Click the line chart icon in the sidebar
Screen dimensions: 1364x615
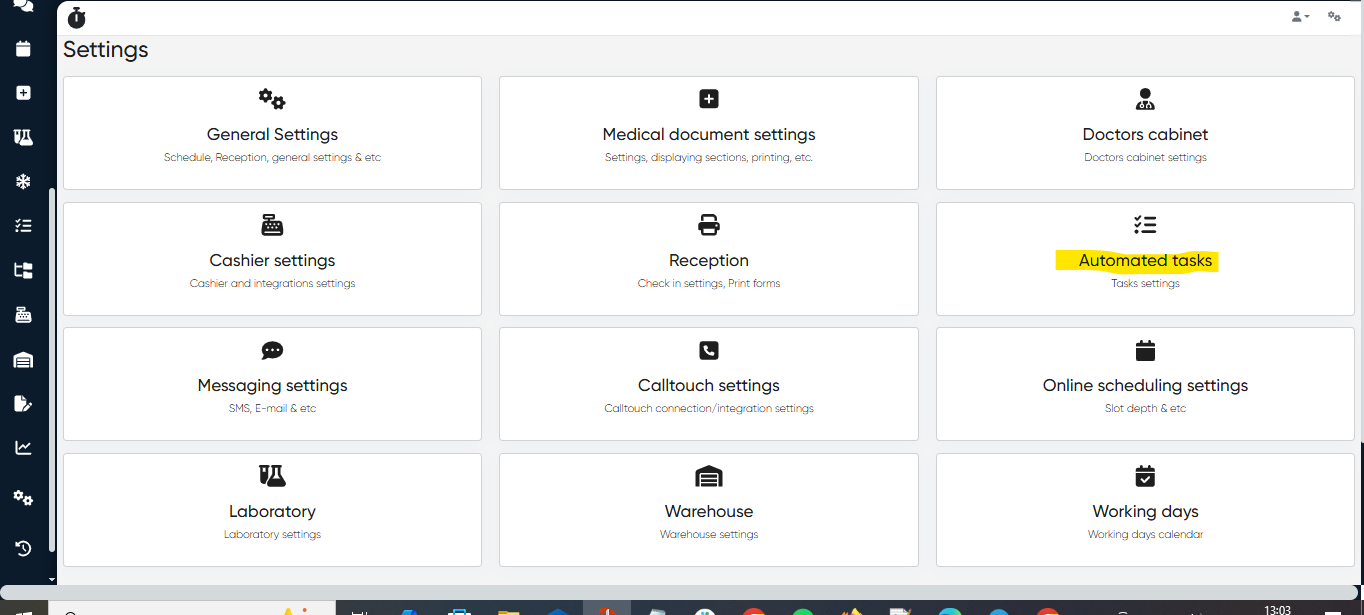tap(23, 448)
